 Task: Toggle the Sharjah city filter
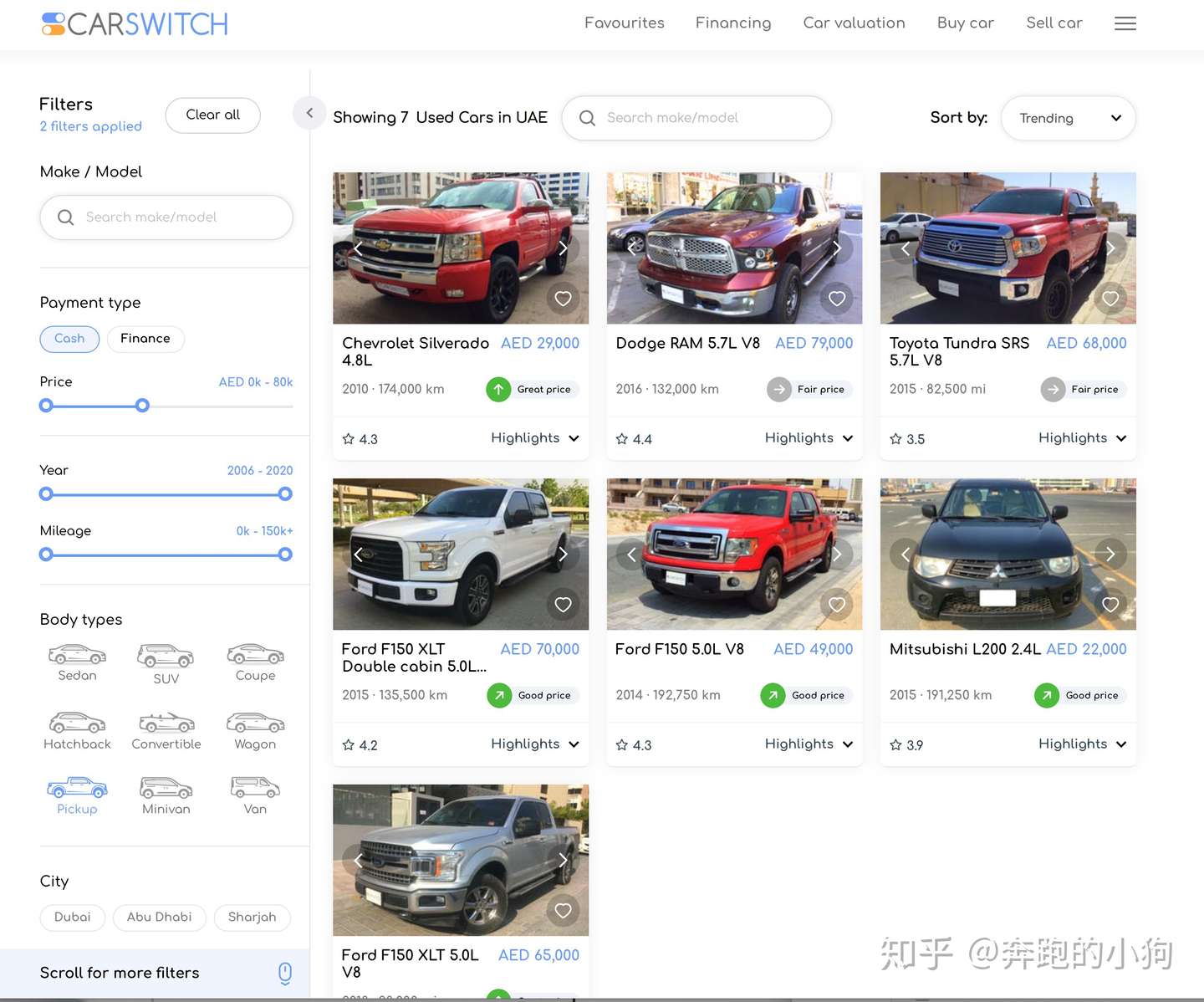click(x=252, y=918)
